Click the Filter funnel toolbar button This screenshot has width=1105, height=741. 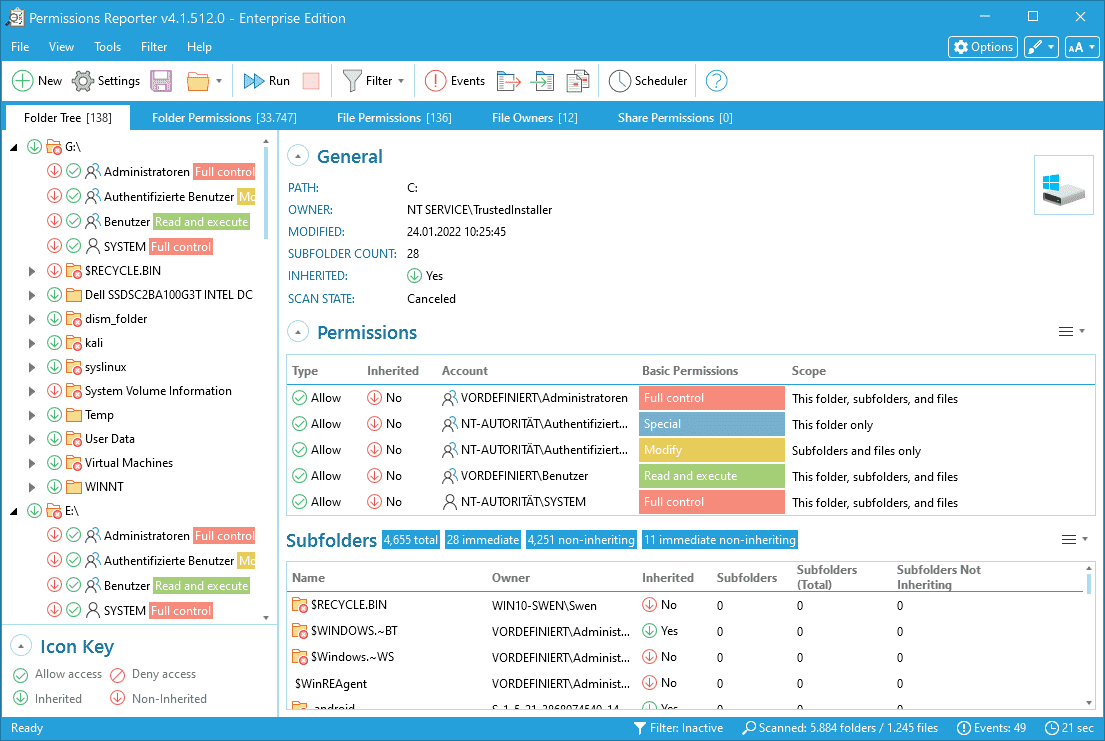(367, 81)
